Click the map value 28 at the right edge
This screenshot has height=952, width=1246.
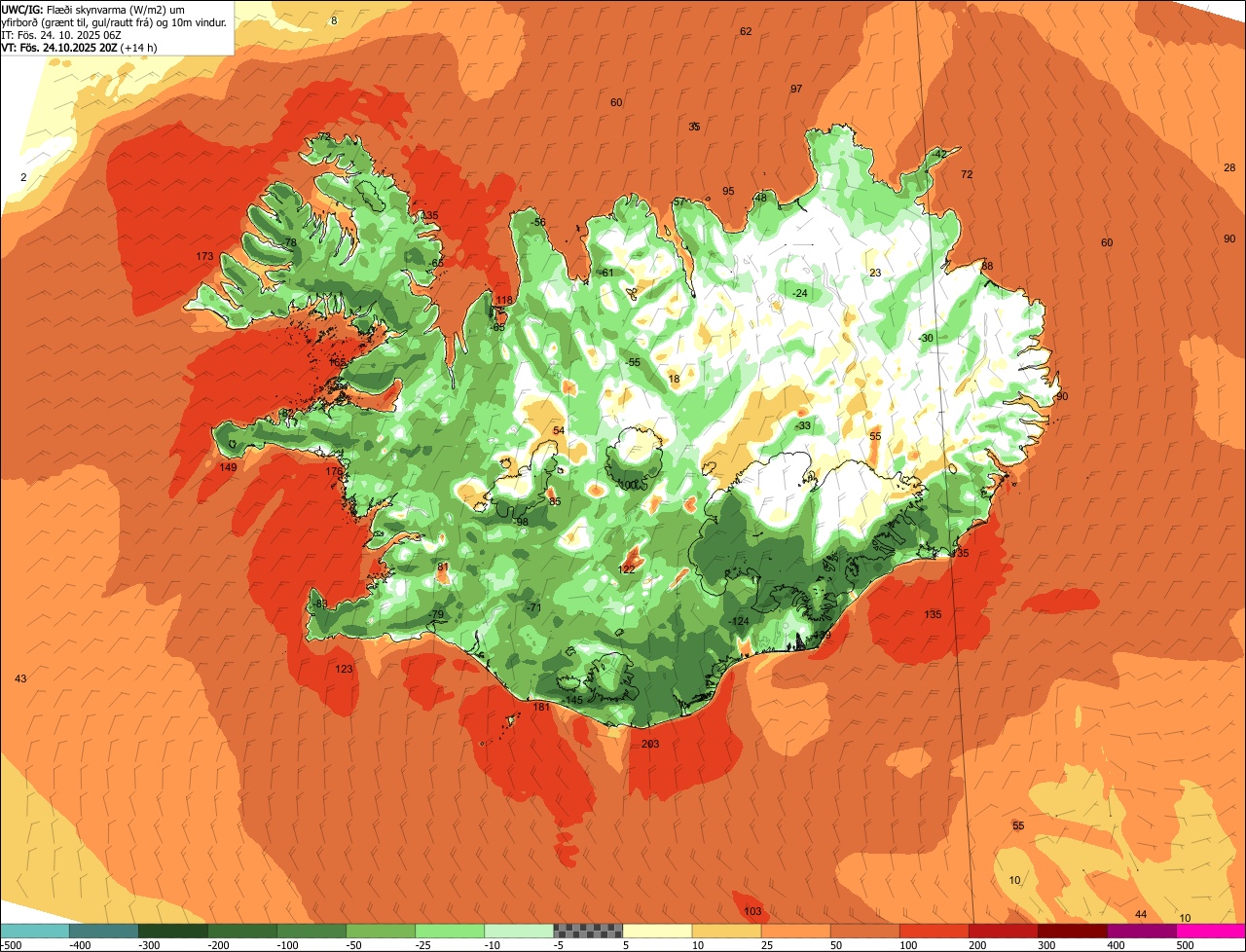coord(1229,168)
